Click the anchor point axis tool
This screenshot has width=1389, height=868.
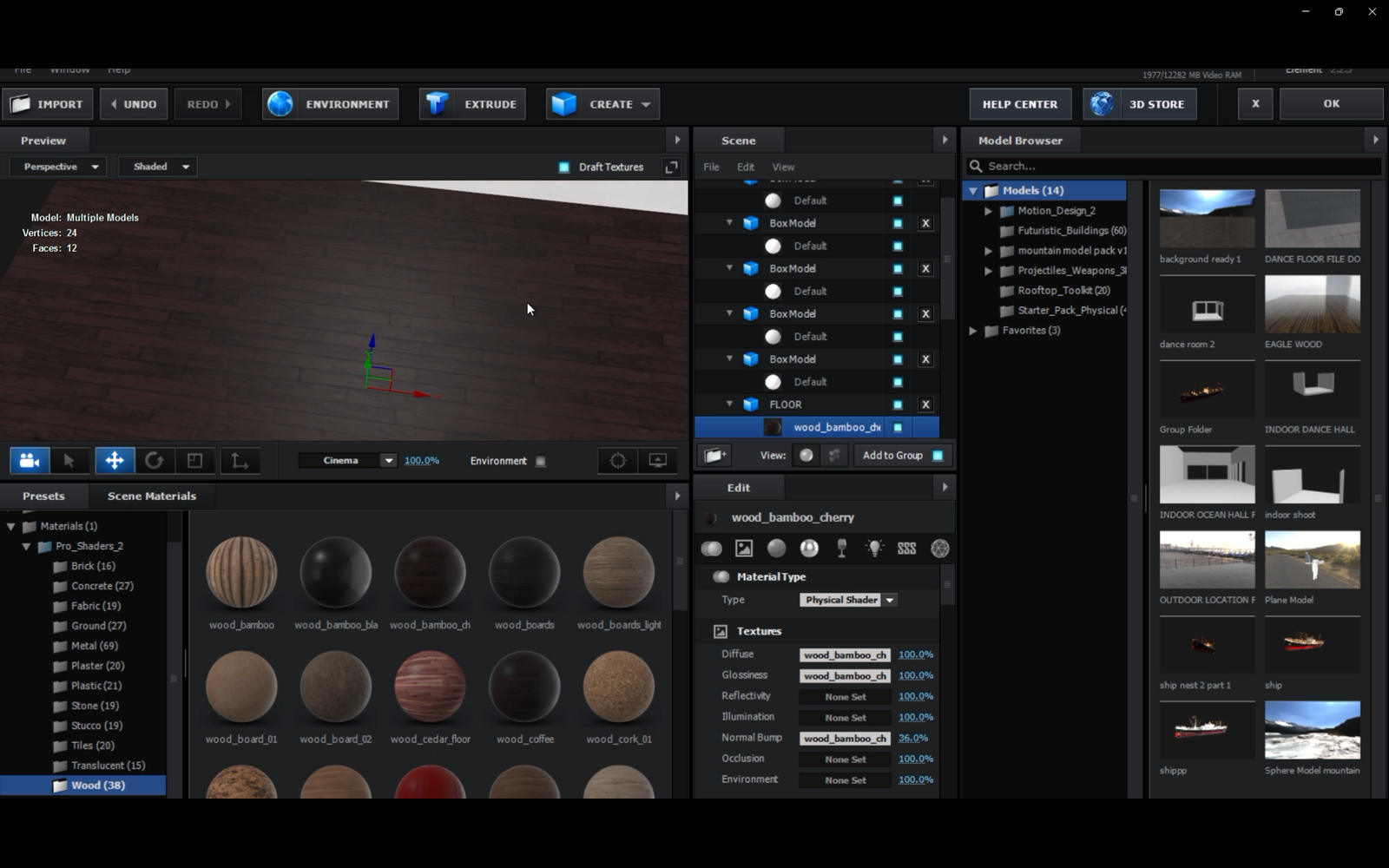(x=240, y=461)
